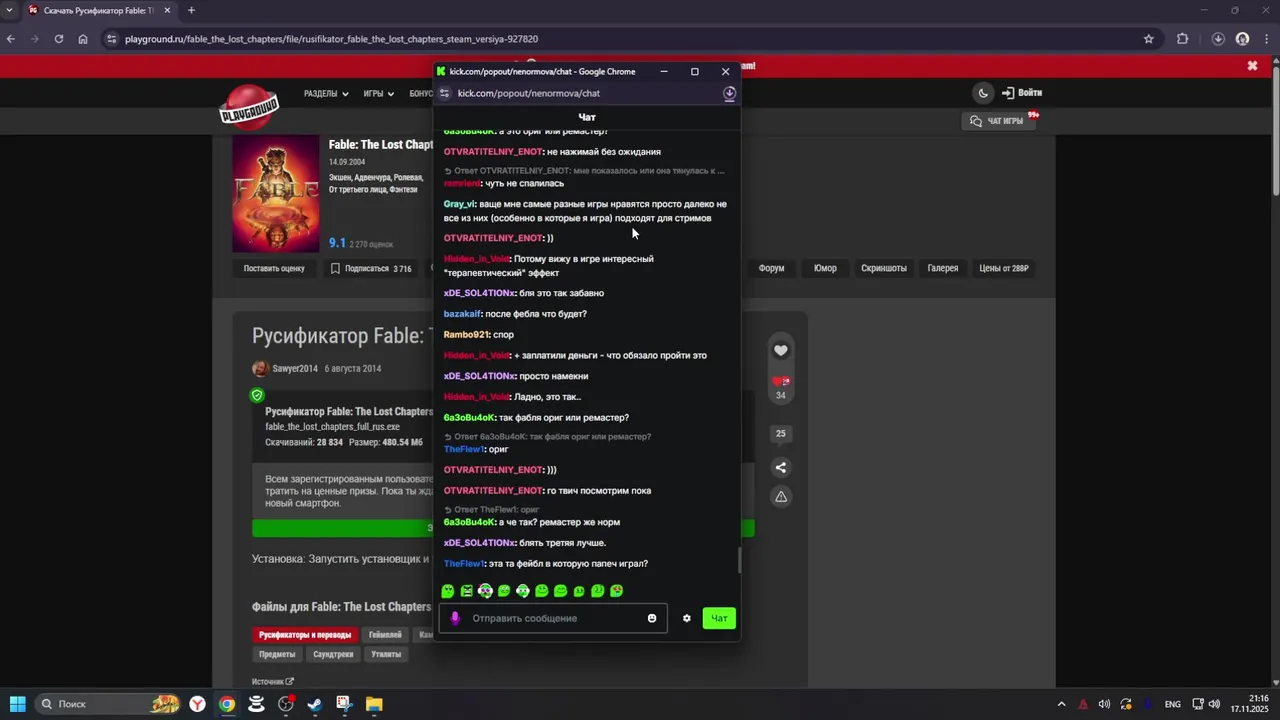
Task: Send message with green Чат button
Action: point(719,618)
